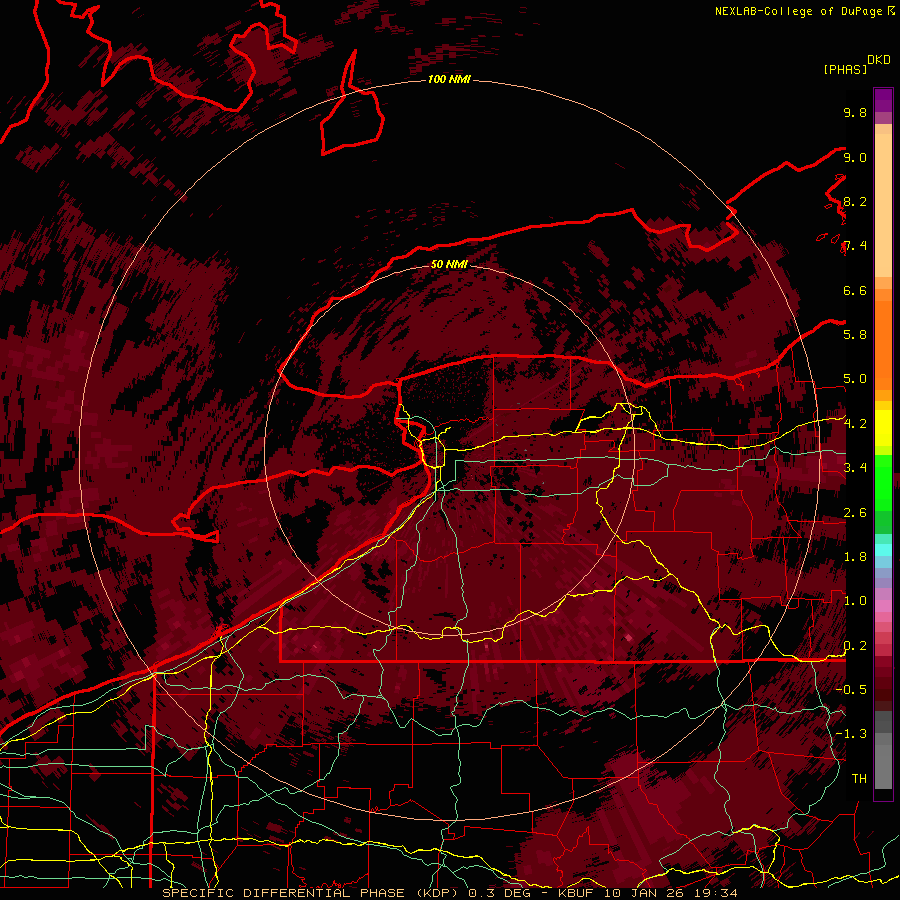
Task: Click the 3.4 color scale value
Action: tap(855, 467)
